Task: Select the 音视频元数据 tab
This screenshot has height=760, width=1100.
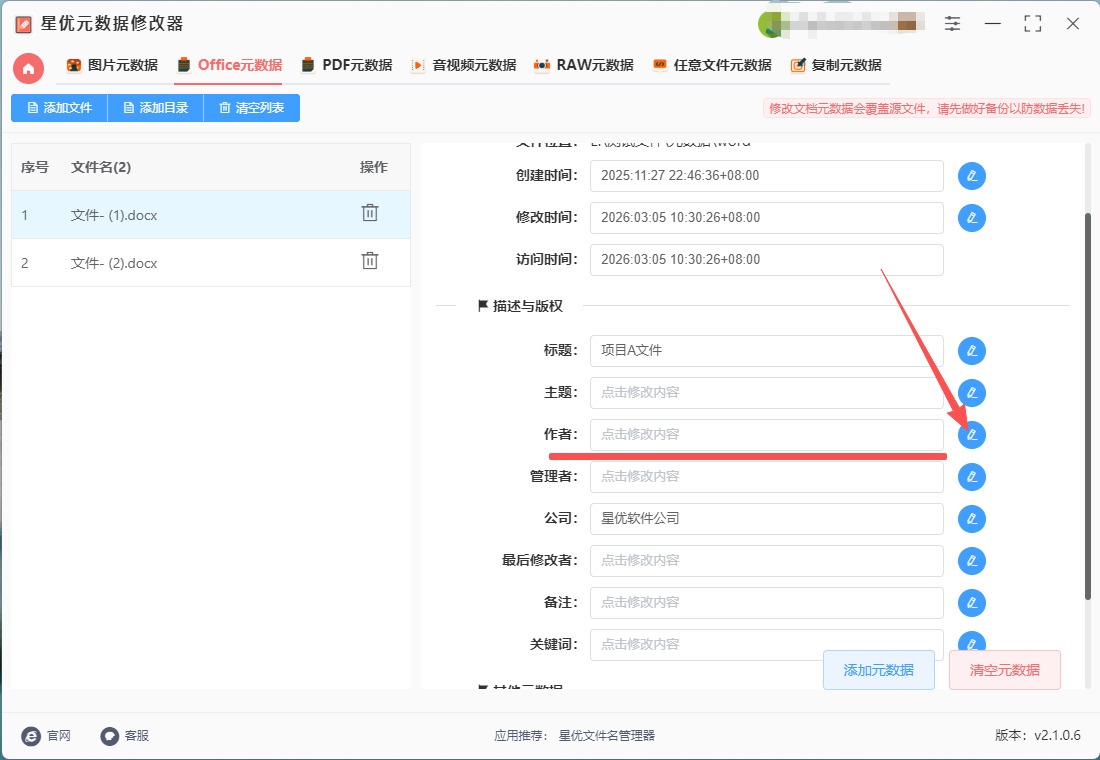Action: (464, 65)
